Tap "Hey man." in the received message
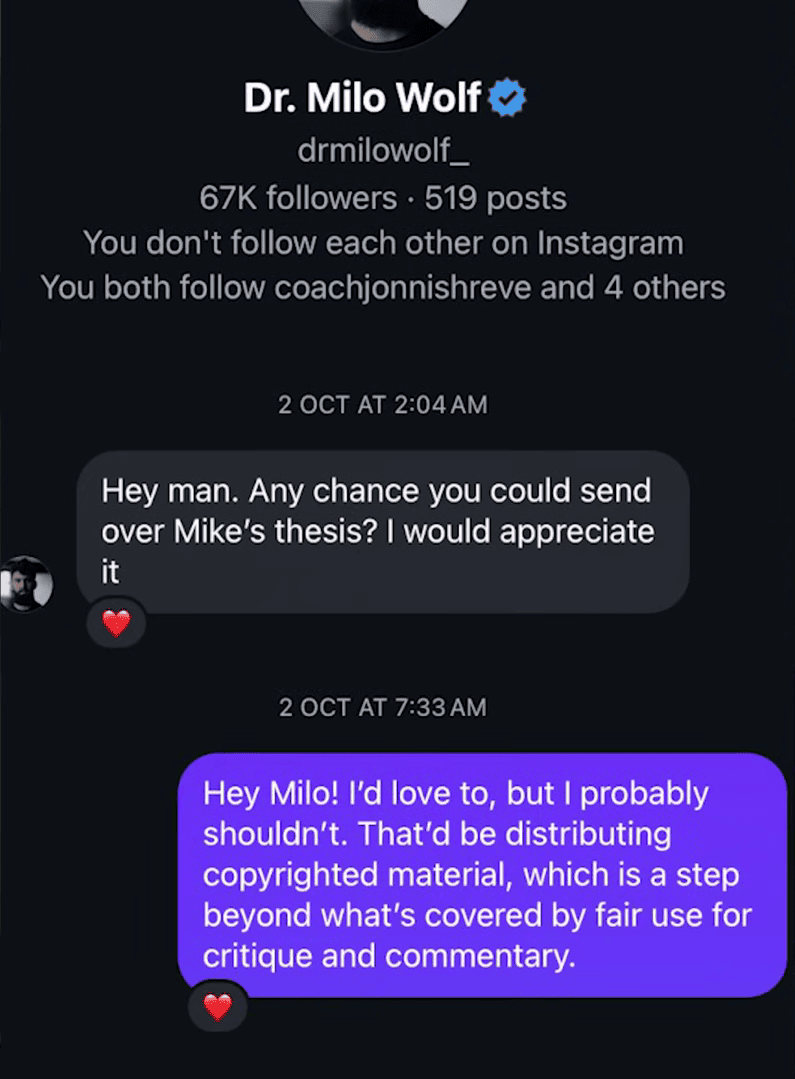Image resolution: width=795 pixels, height=1079 pixels. tap(170, 491)
